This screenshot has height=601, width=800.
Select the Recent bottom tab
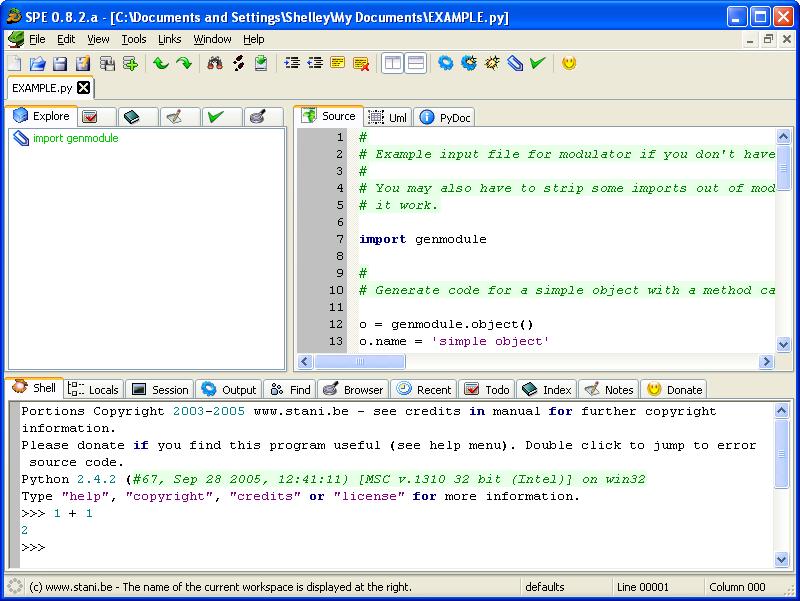(x=424, y=390)
